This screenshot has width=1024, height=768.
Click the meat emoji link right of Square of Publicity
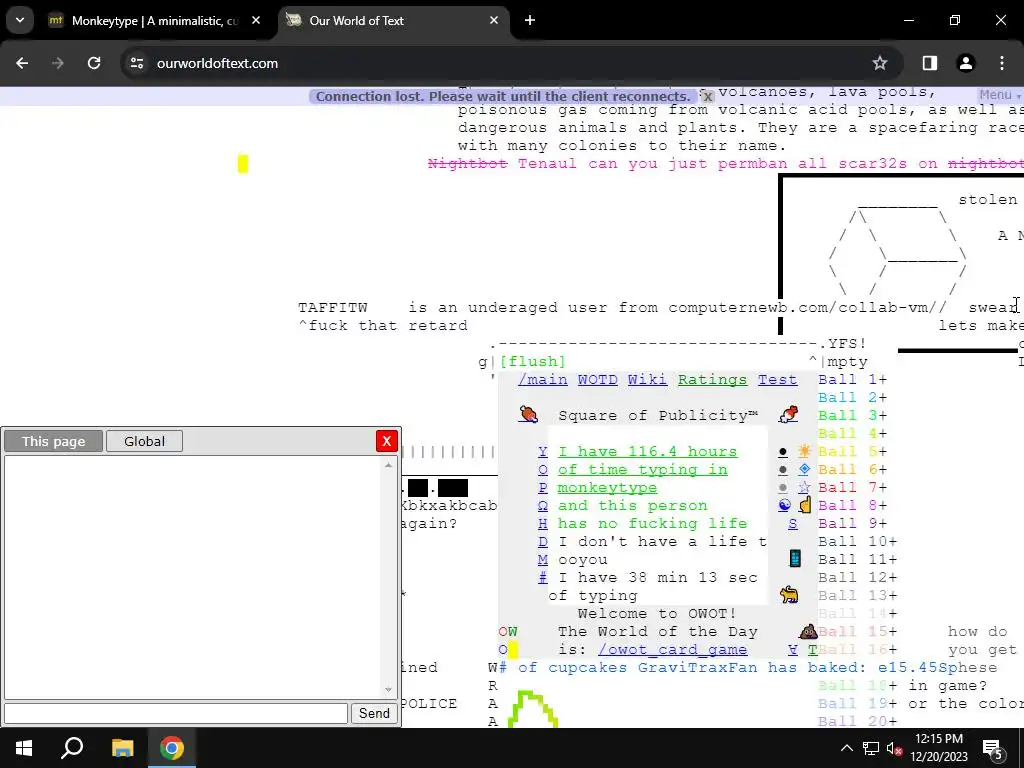pos(789,415)
